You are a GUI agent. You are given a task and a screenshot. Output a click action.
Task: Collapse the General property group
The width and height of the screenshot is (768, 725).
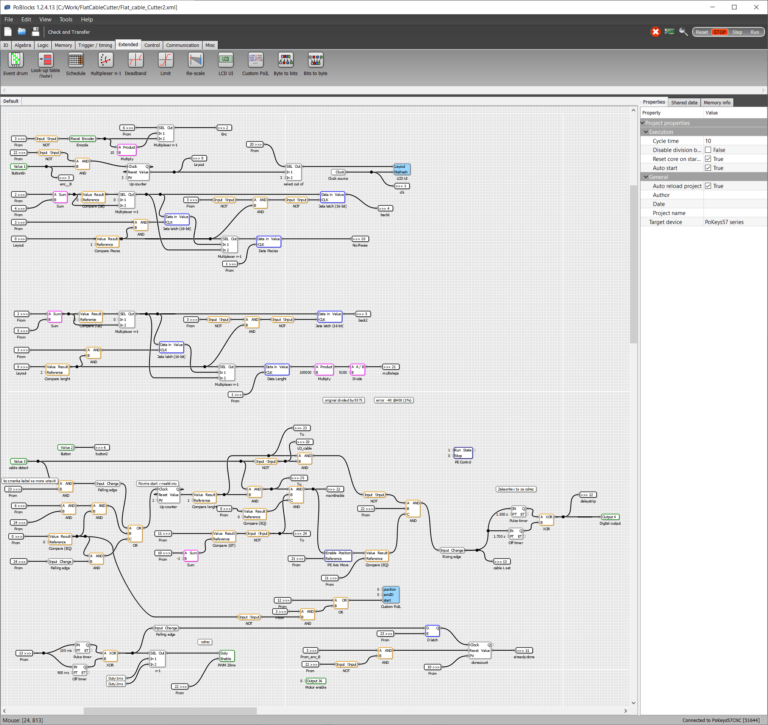click(x=646, y=177)
